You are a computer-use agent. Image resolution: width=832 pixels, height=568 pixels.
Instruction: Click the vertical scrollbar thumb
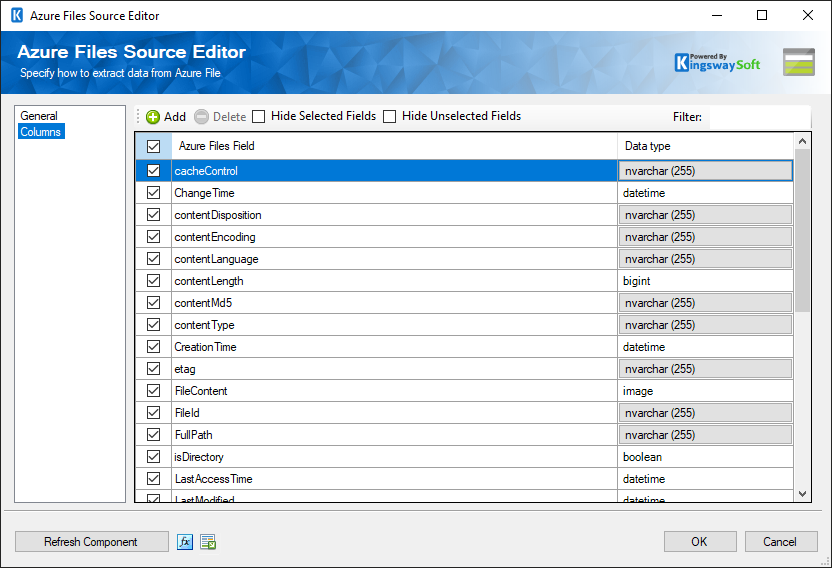tap(802, 231)
